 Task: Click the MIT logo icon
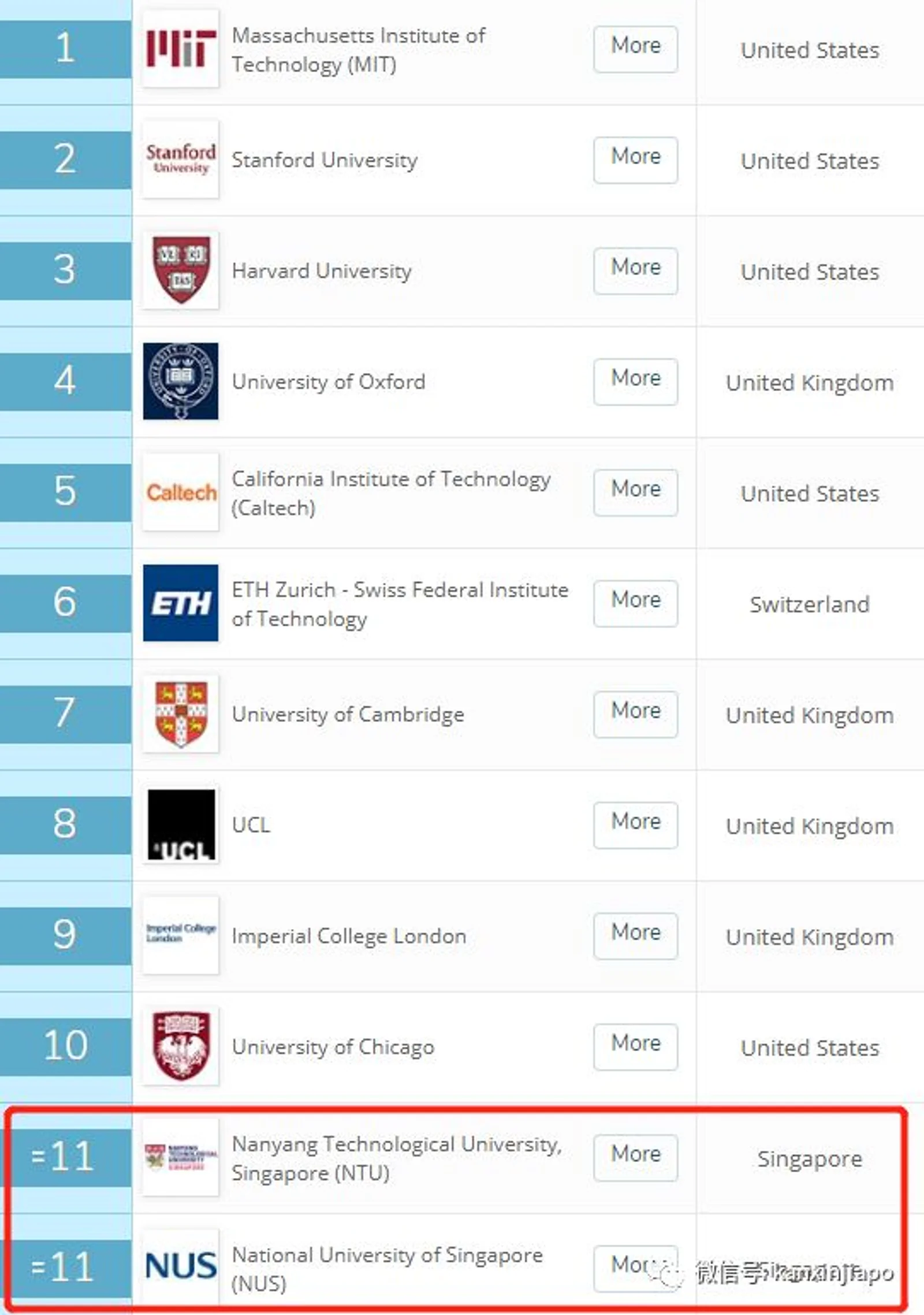[181, 49]
